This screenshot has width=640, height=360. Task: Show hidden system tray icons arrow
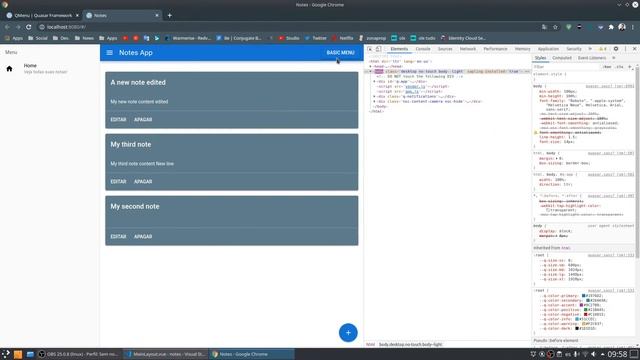tap(602, 354)
